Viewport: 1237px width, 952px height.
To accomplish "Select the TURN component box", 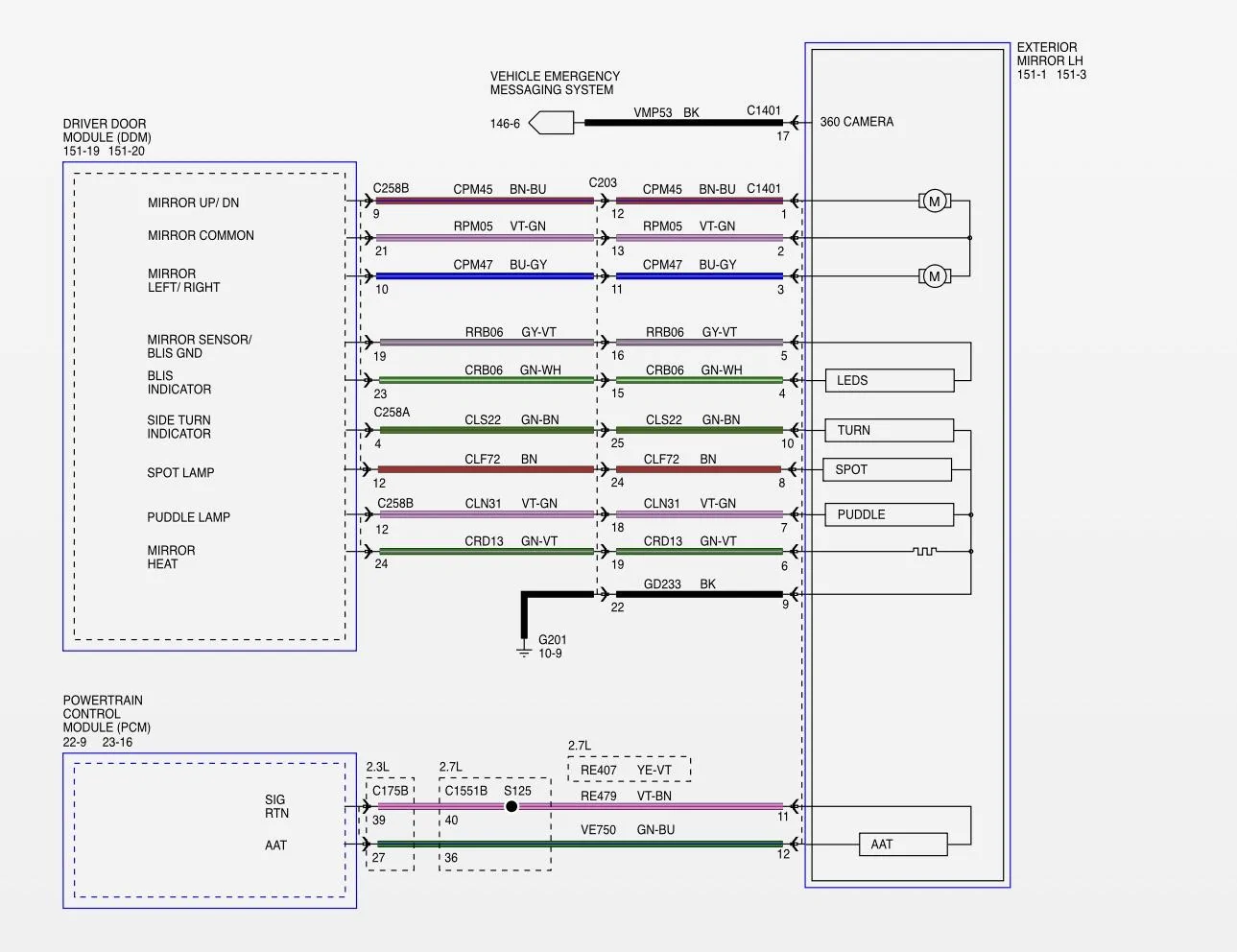I will point(890,430).
